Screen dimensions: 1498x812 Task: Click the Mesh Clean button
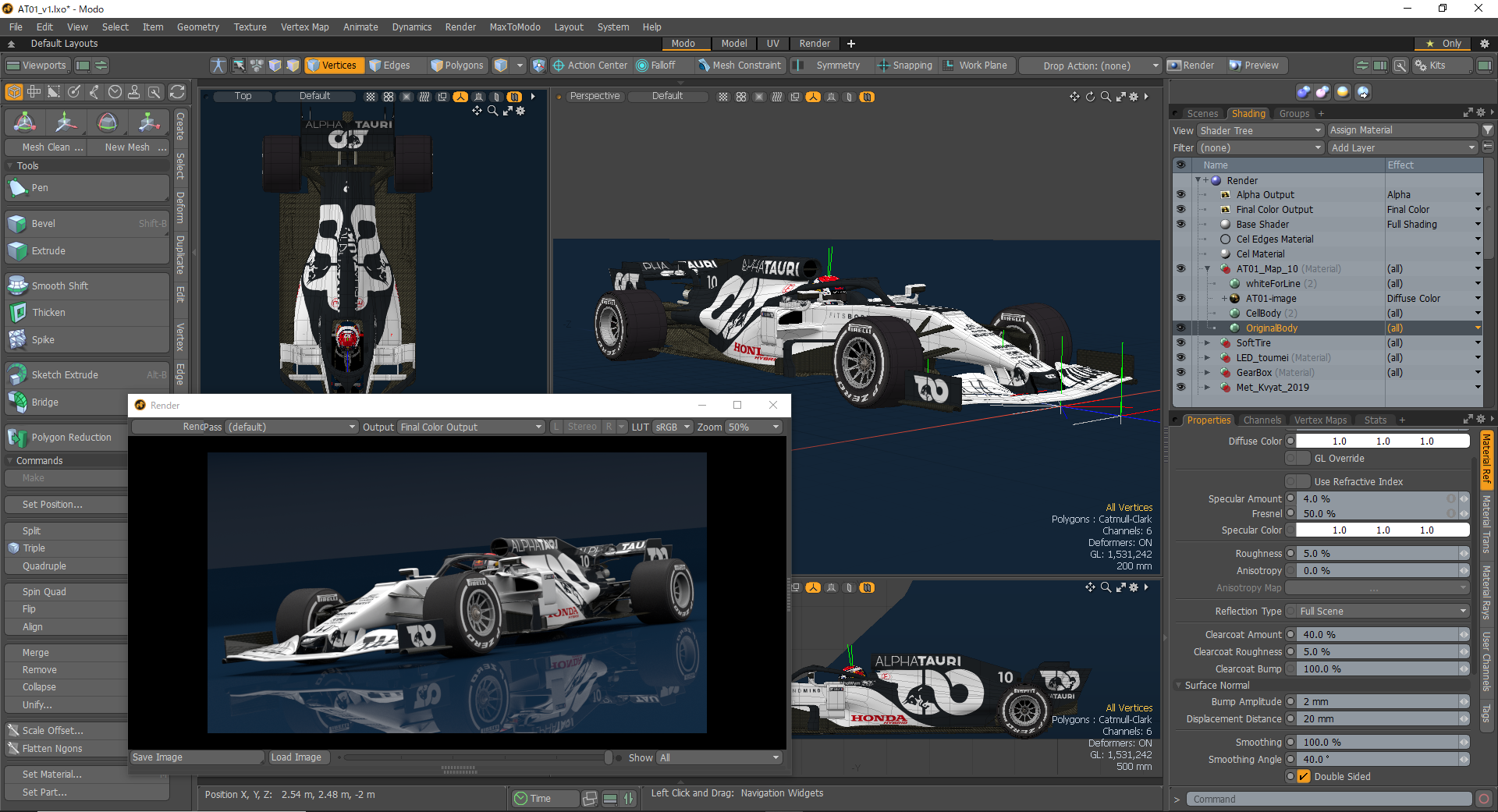[x=46, y=147]
